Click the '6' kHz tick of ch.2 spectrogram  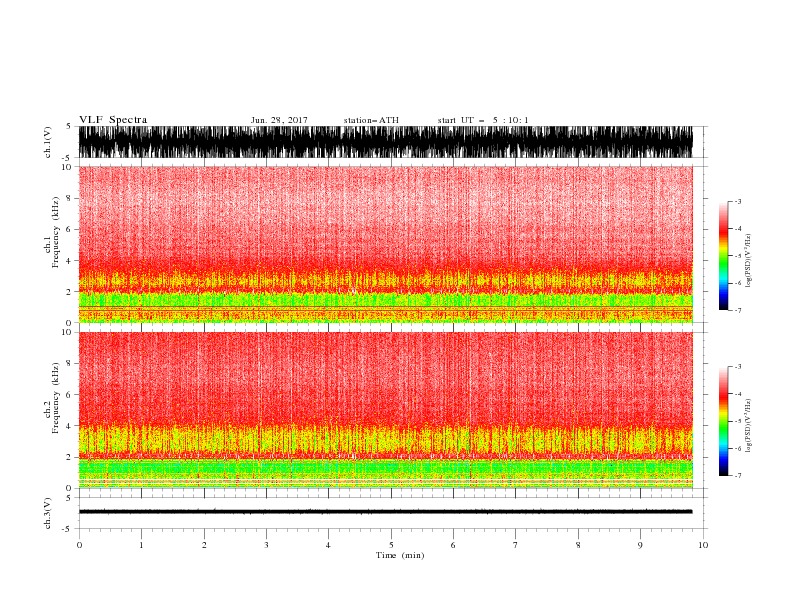(x=70, y=395)
